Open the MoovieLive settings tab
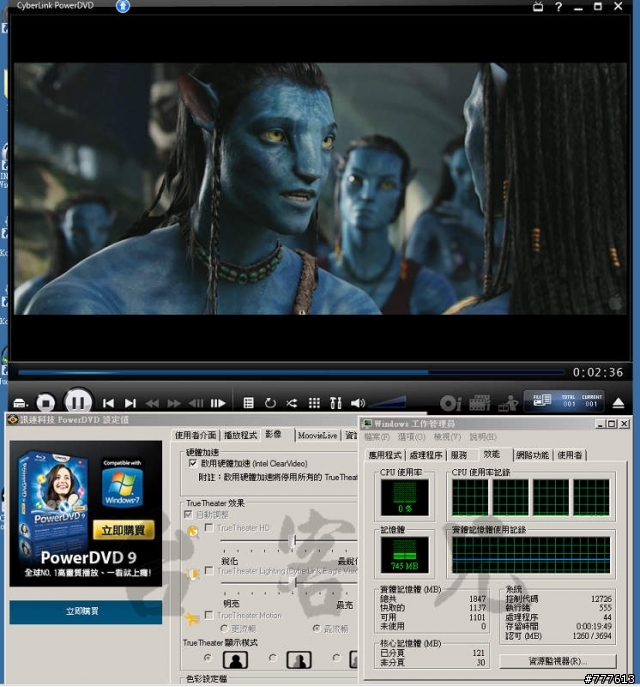Image resolution: width=640 pixels, height=687 pixels. pyautogui.click(x=318, y=436)
